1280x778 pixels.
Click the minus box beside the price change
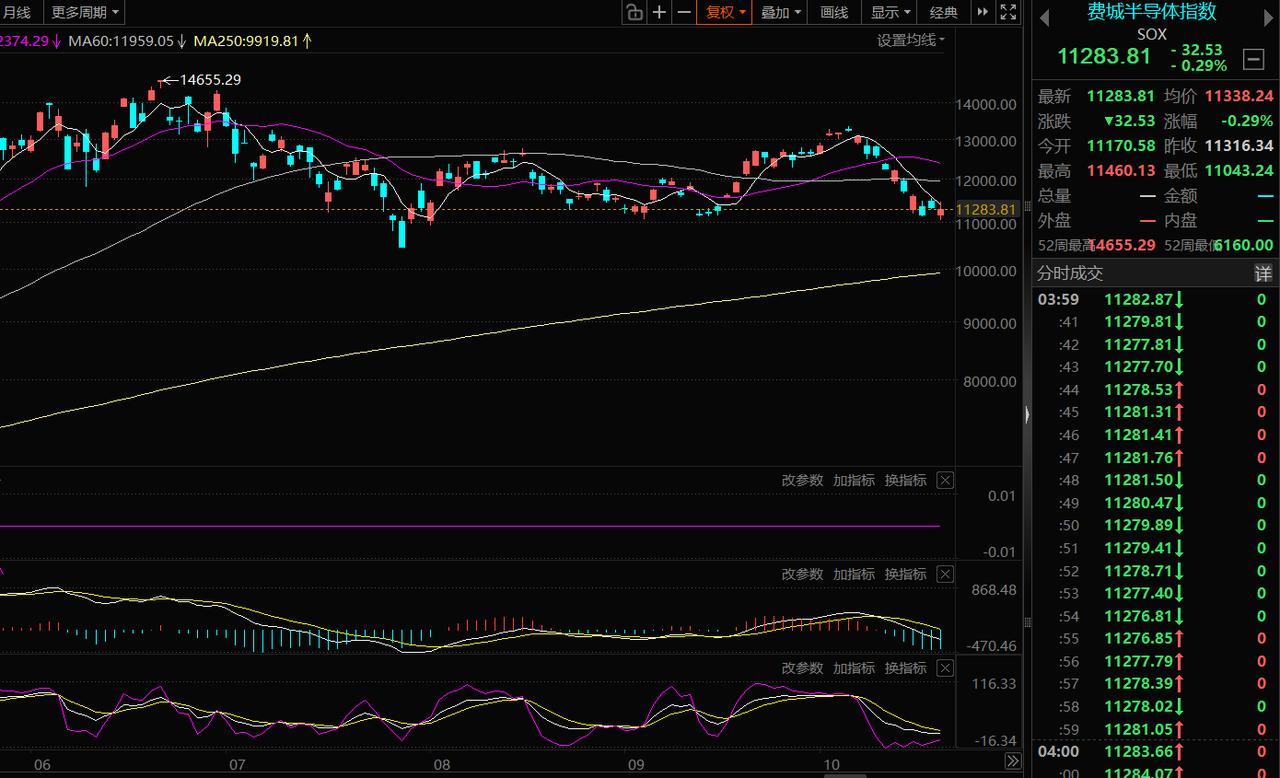click(1253, 60)
